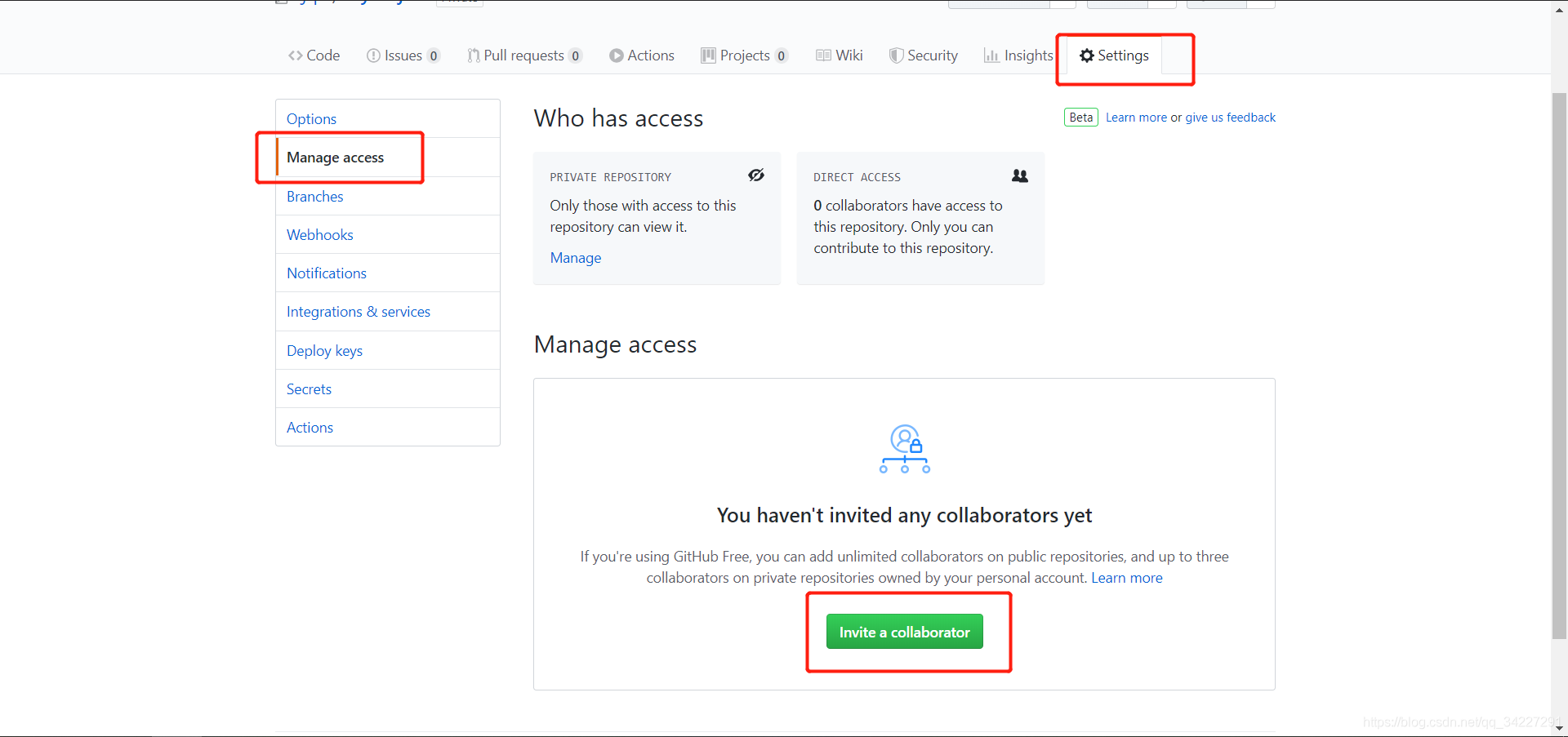Viewport: 1568px width, 737px height.
Task: Go to the Actions tab
Action: [642, 55]
